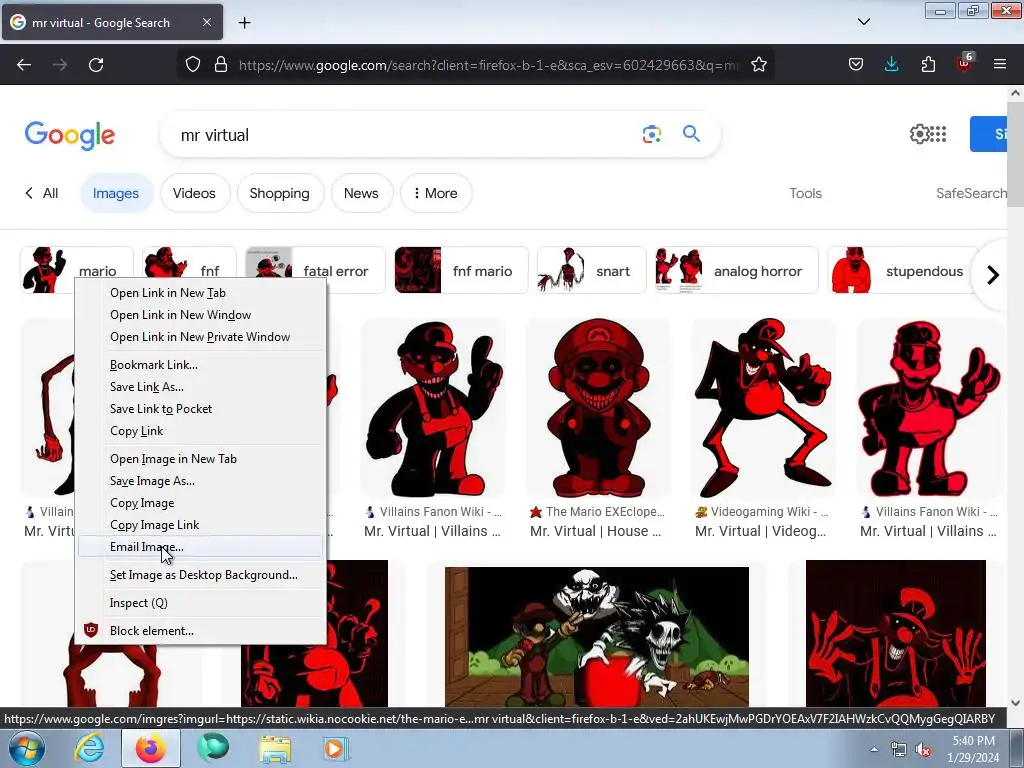Switch to the News tab
Viewport: 1024px width, 768px height.
(x=361, y=193)
